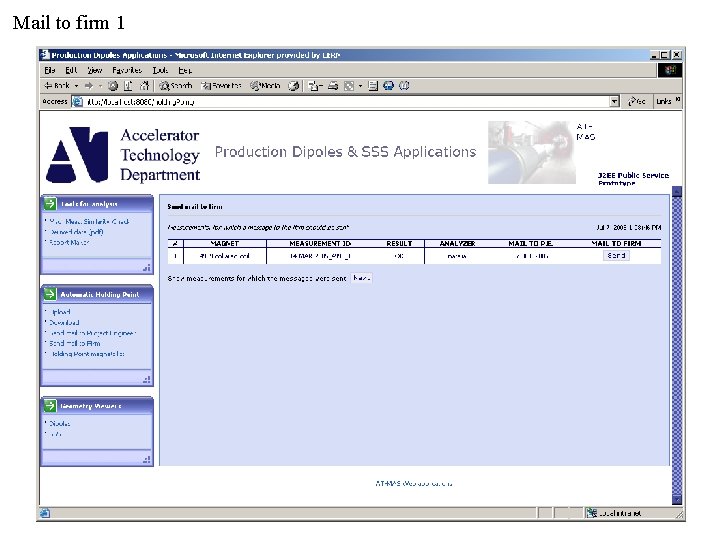Click the Accelerator Technology Department logo
This screenshot has width=720, height=540.
pyautogui.click(x=123, y=155)
